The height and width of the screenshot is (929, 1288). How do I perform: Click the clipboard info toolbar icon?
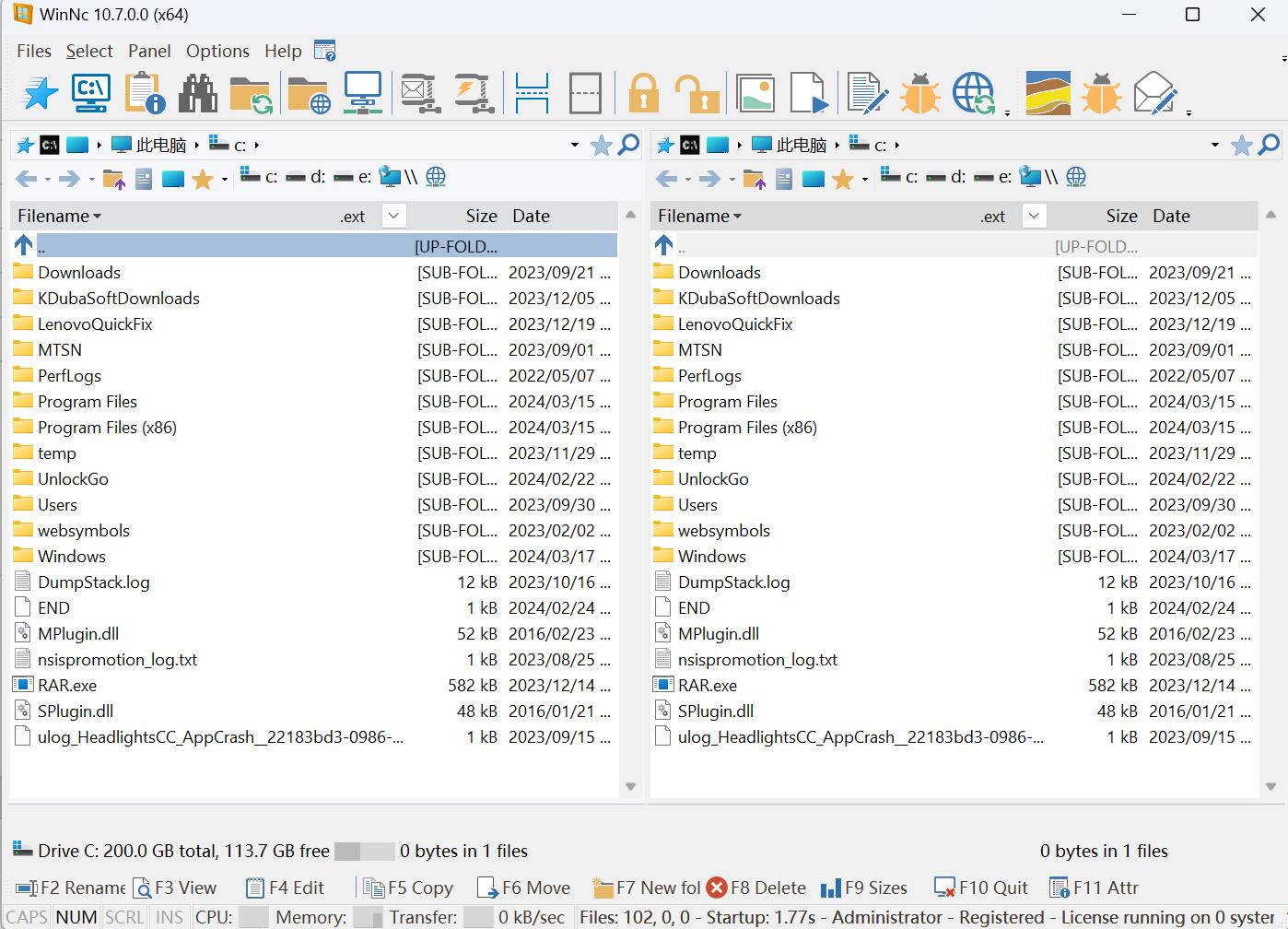145,93
